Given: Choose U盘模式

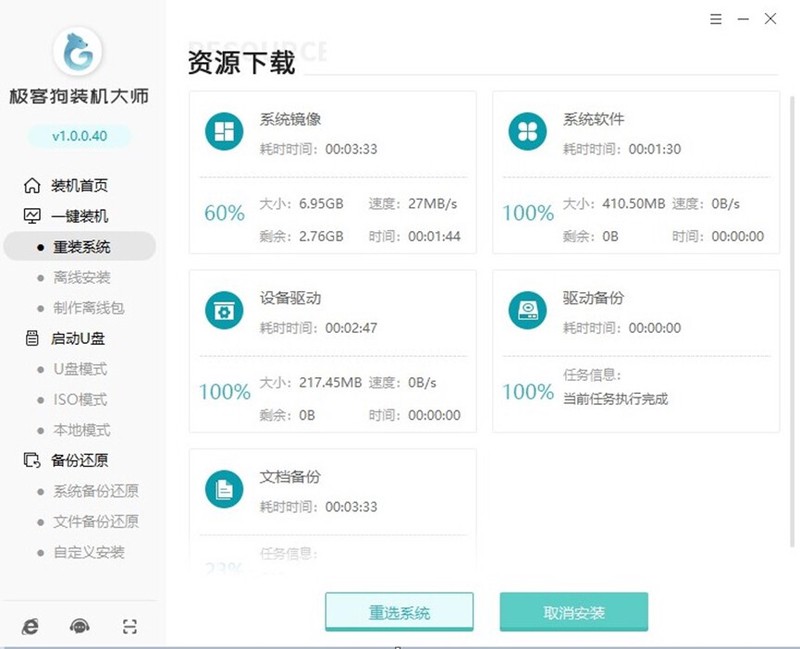Looking at the screenshot, I should (80, 369).
